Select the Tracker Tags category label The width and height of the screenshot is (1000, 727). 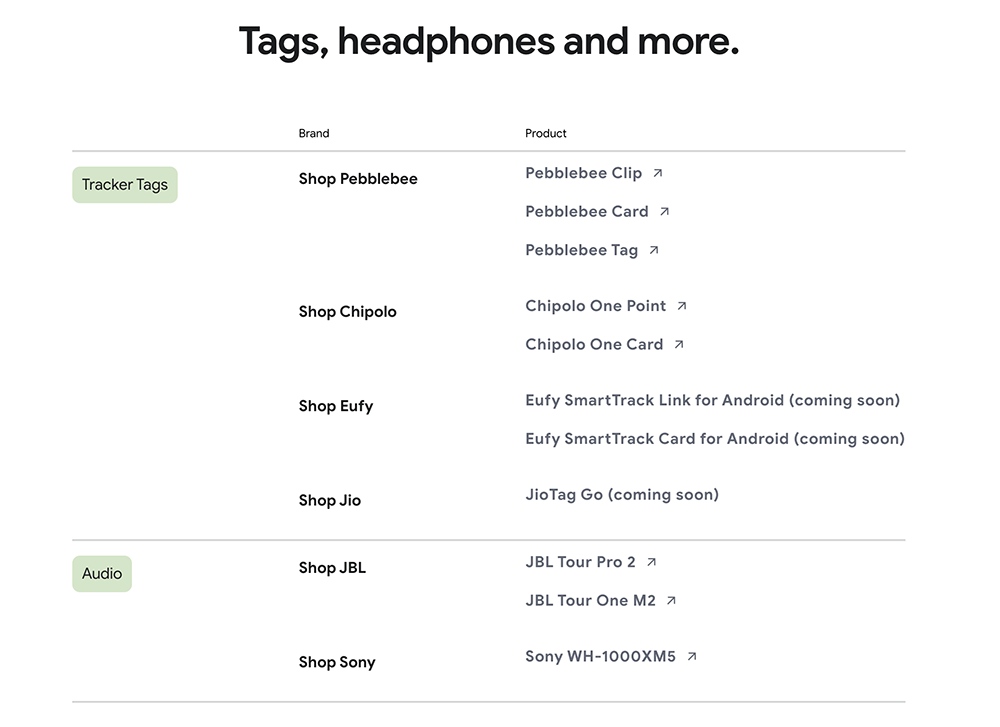click(125, 185)
